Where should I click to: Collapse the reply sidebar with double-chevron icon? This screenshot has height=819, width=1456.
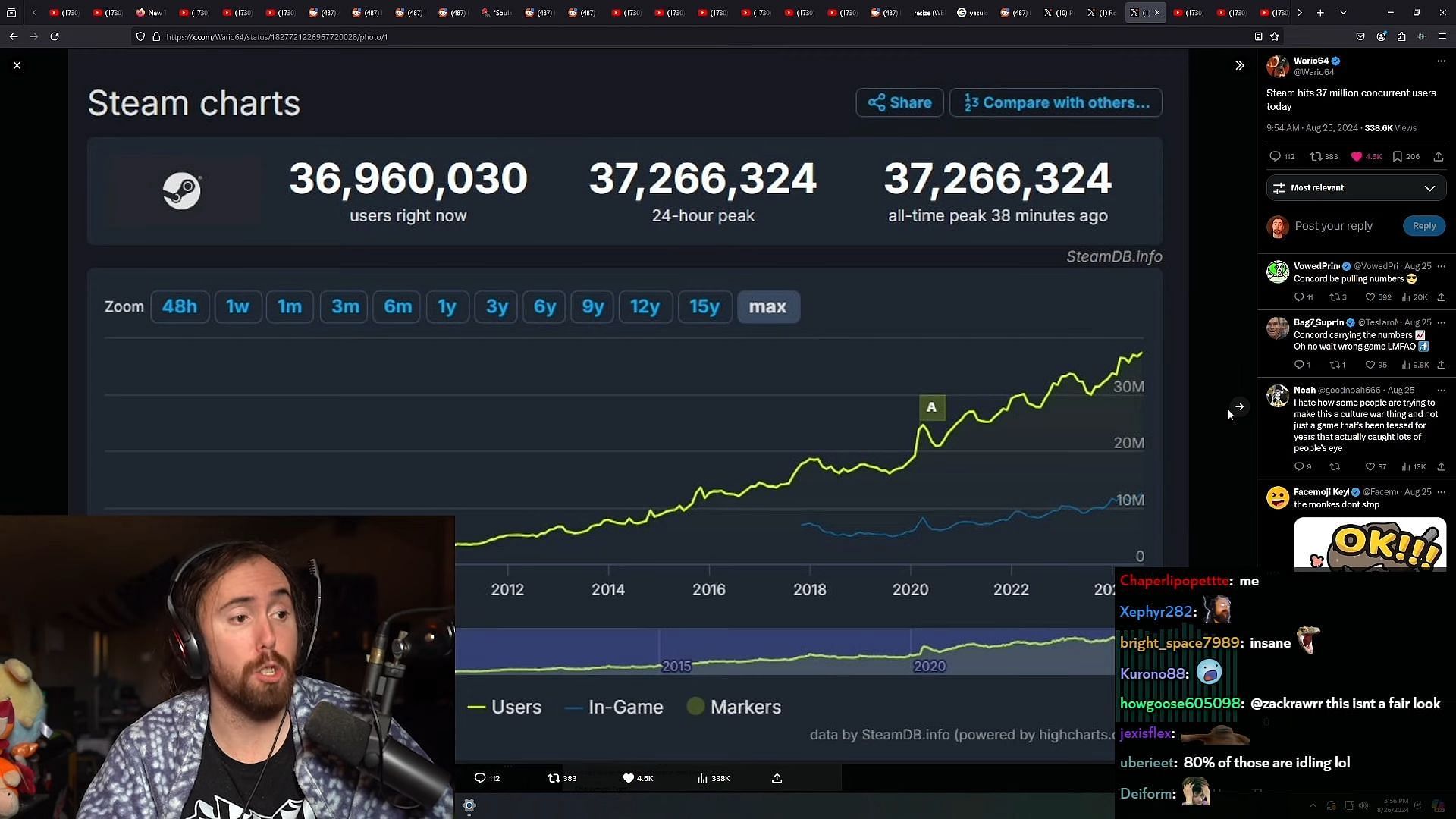[x=1239, y=66]
